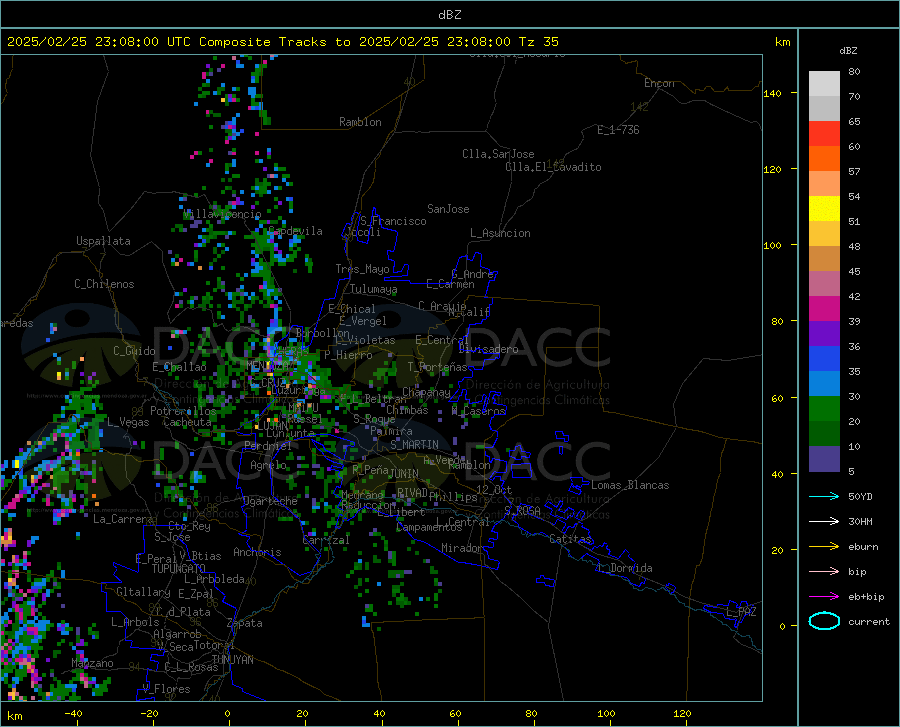The image size is (900, 727).
Task: Click the 'Villavicencio' place label
Action: (222, 214)
